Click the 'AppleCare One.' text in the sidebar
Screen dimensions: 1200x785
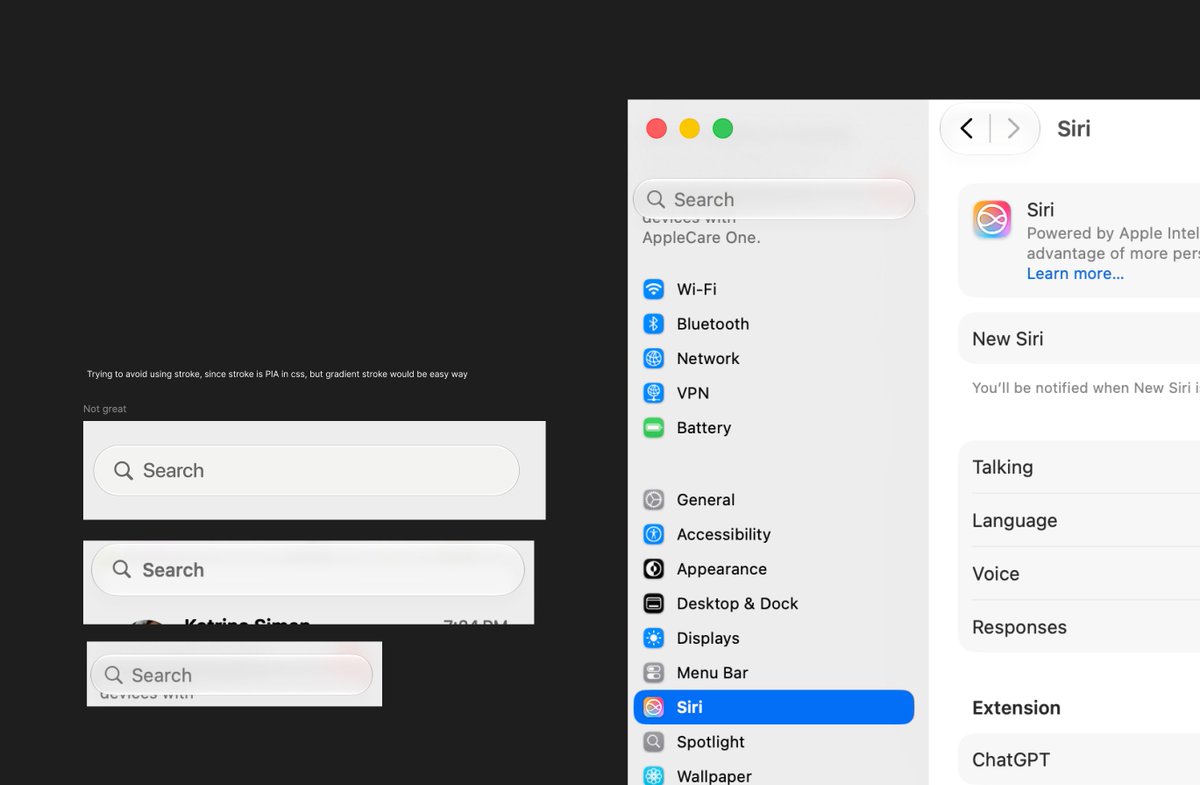click(x=701, y=238)
